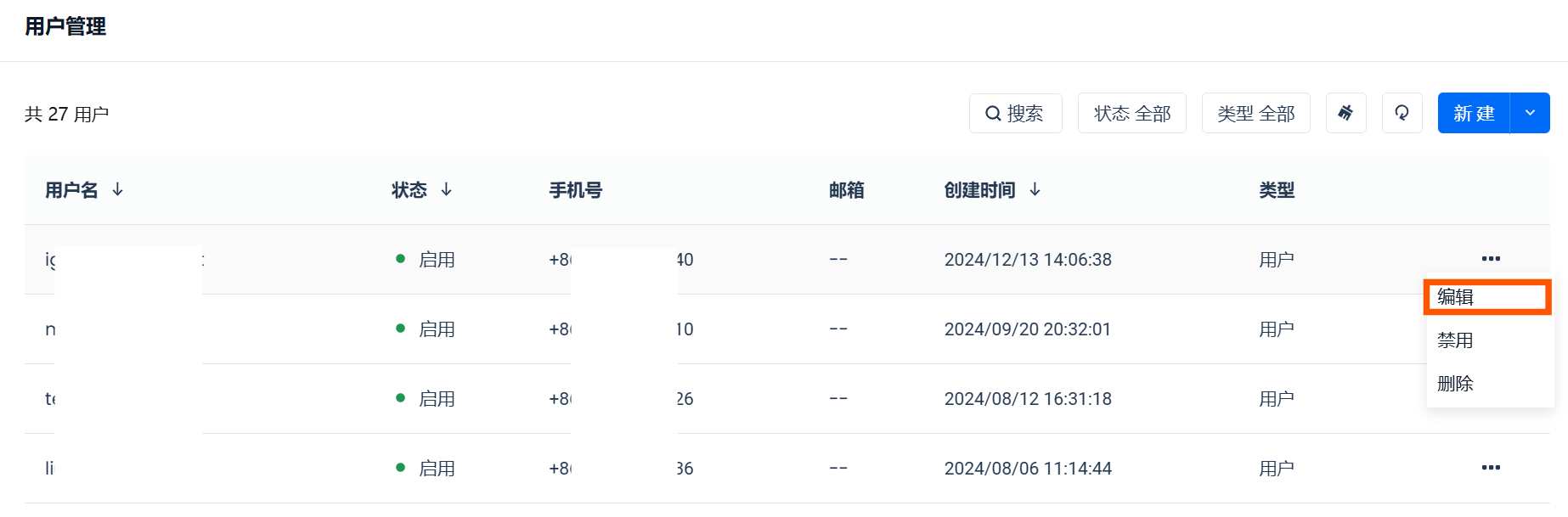Click the 手机号 column header

click(x=575, y=190)
